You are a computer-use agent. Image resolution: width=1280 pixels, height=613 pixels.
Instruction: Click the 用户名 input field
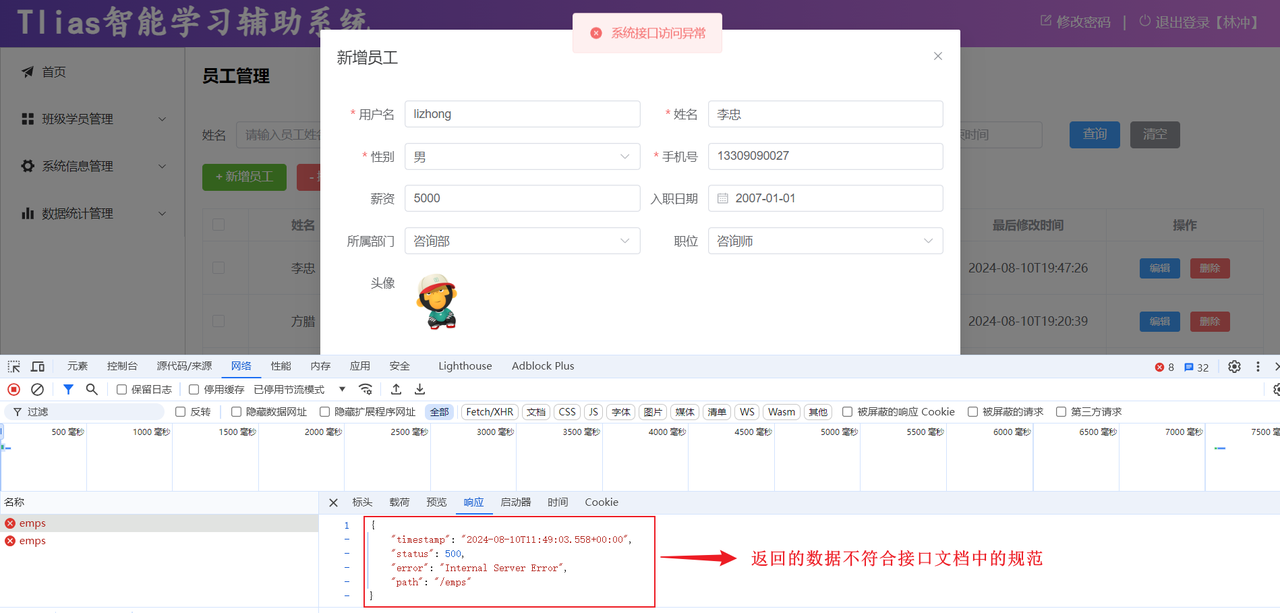pos(522,114)
